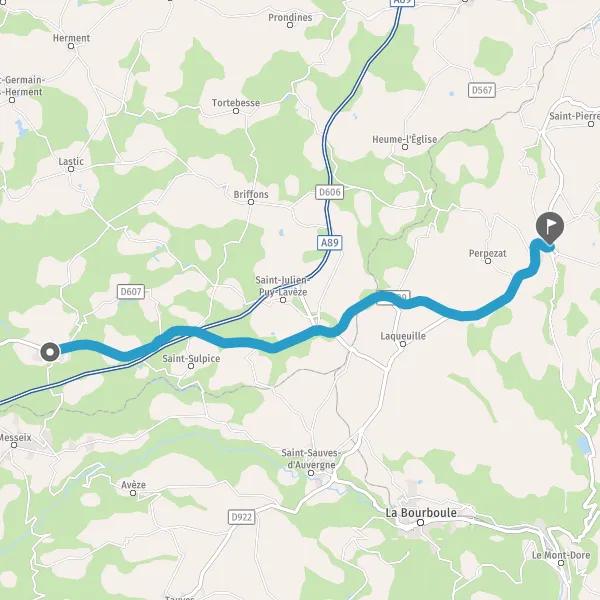The width and height of the screenshot is (600, 600).
Task: Click the D567 road sign
Action: [482, 90]
